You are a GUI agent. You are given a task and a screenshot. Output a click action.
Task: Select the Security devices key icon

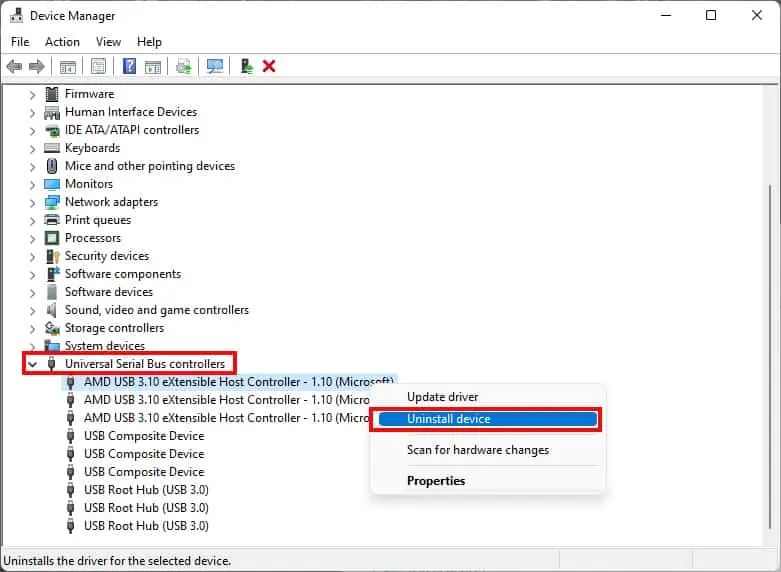53,256
